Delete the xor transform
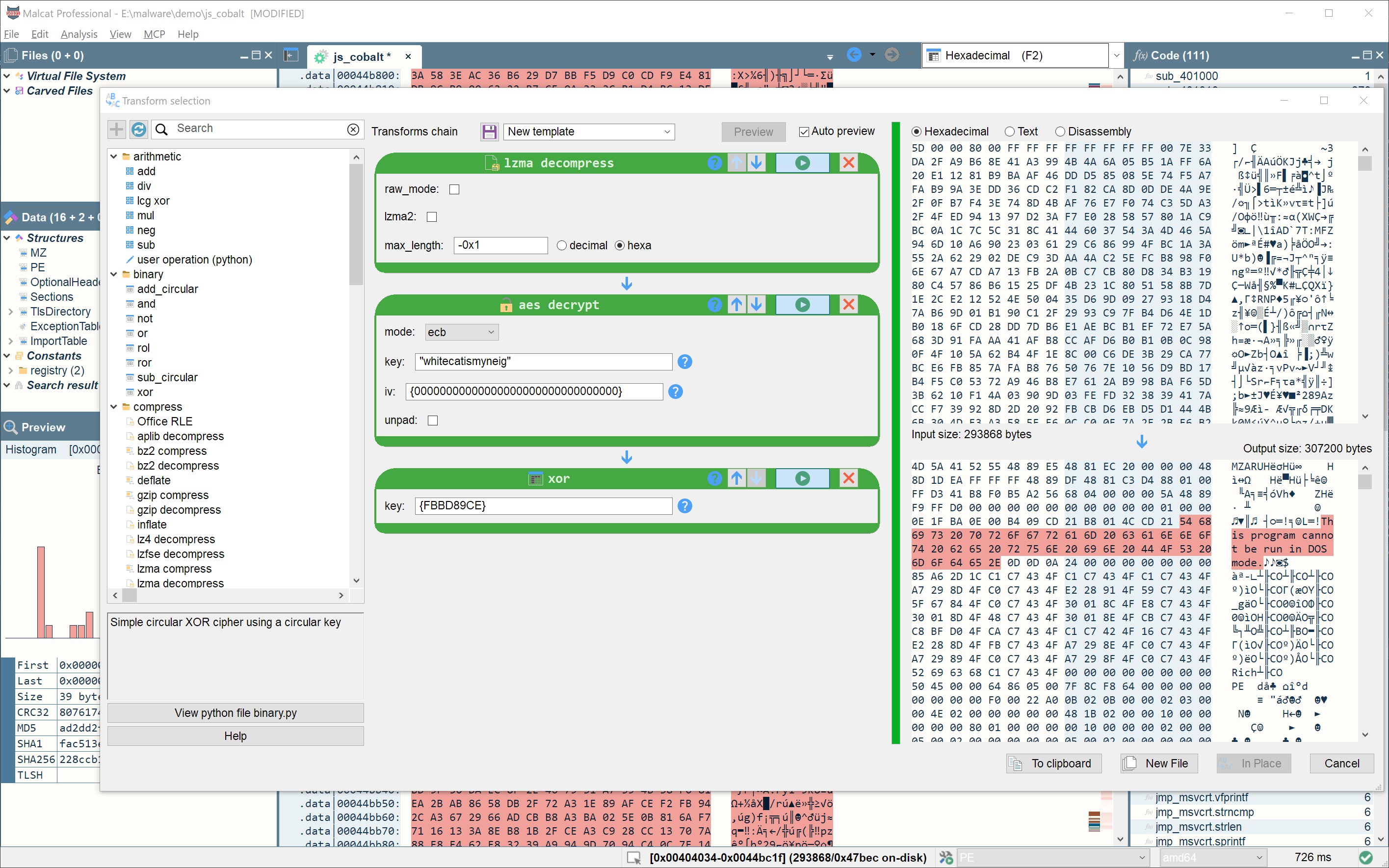The width and height of the screenshot is (1389, 868). click(848, 478)
